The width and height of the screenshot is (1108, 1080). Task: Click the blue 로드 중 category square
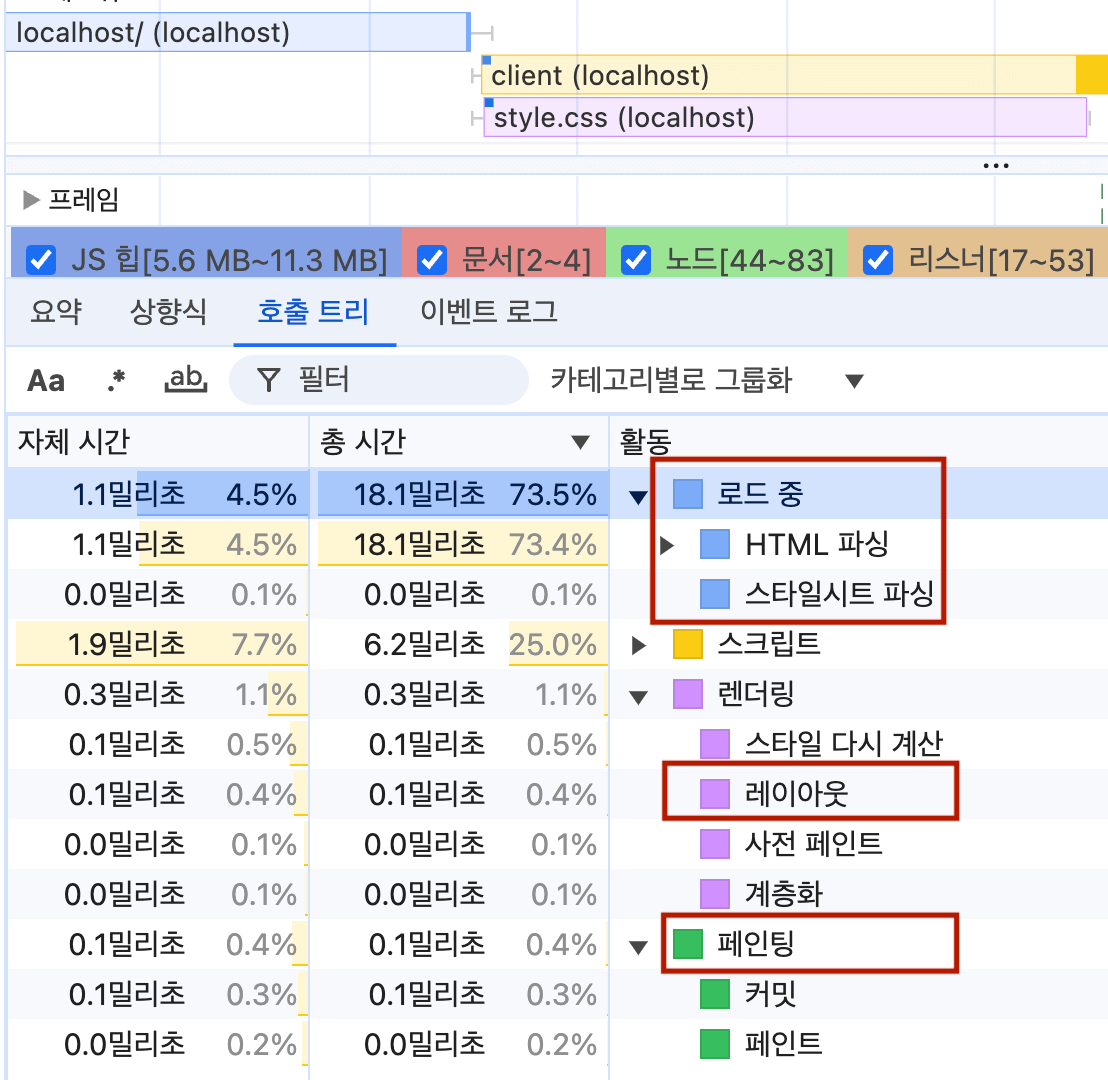click(x=688, y=494)
